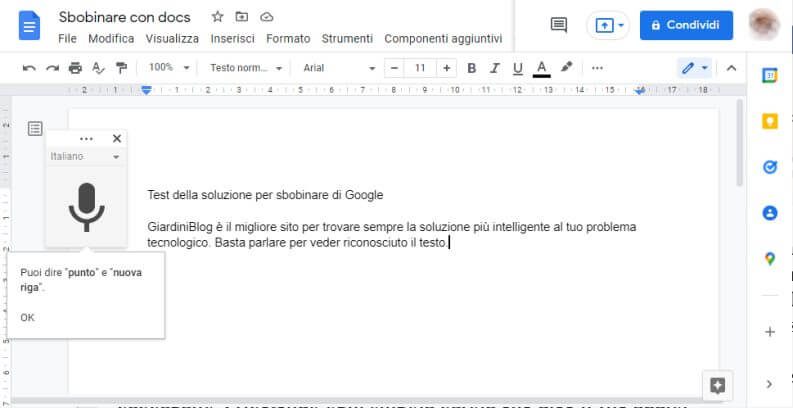Increase font size with plus button

(447, 68)
